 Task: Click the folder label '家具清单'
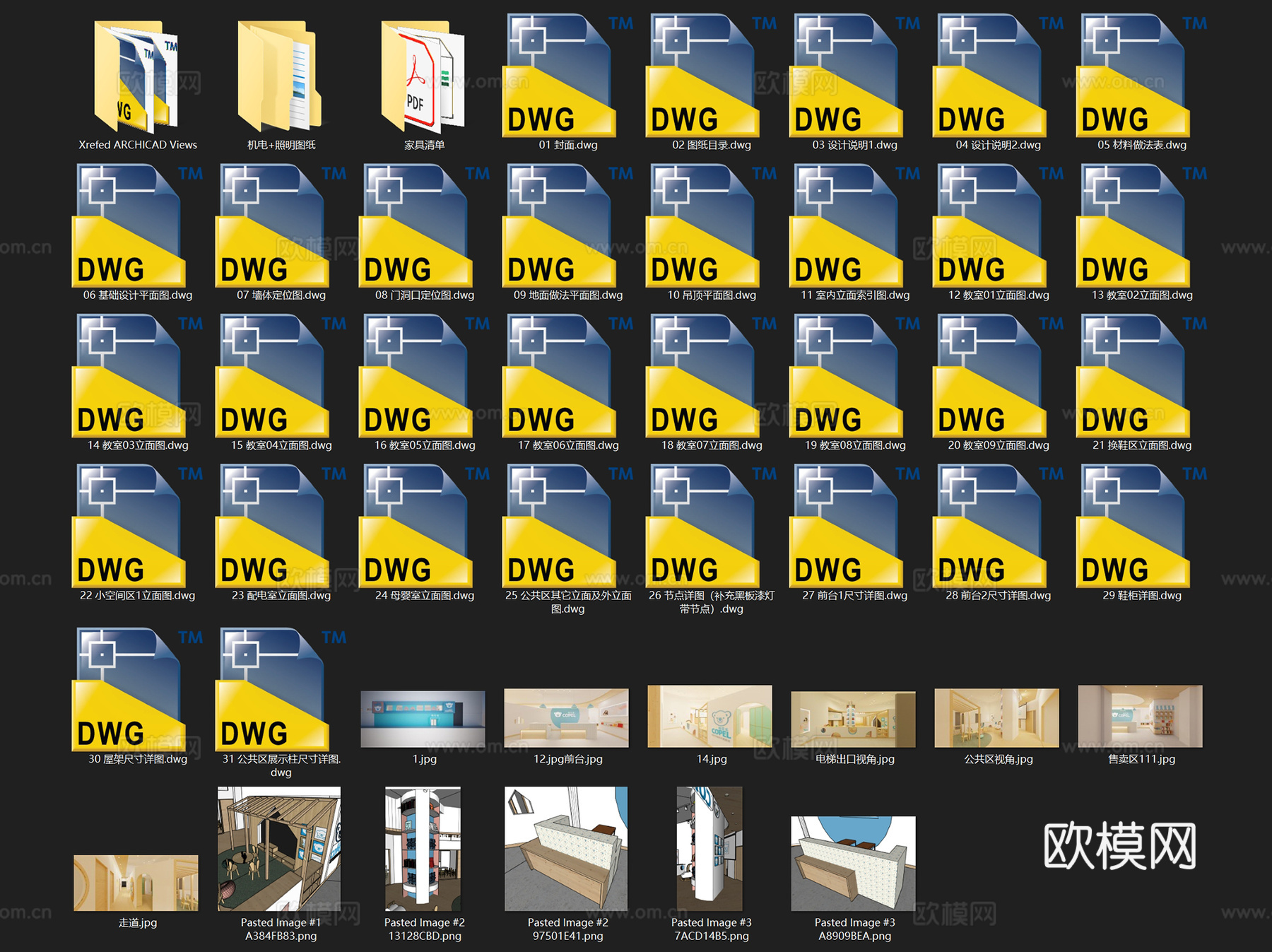click(425, 145)
